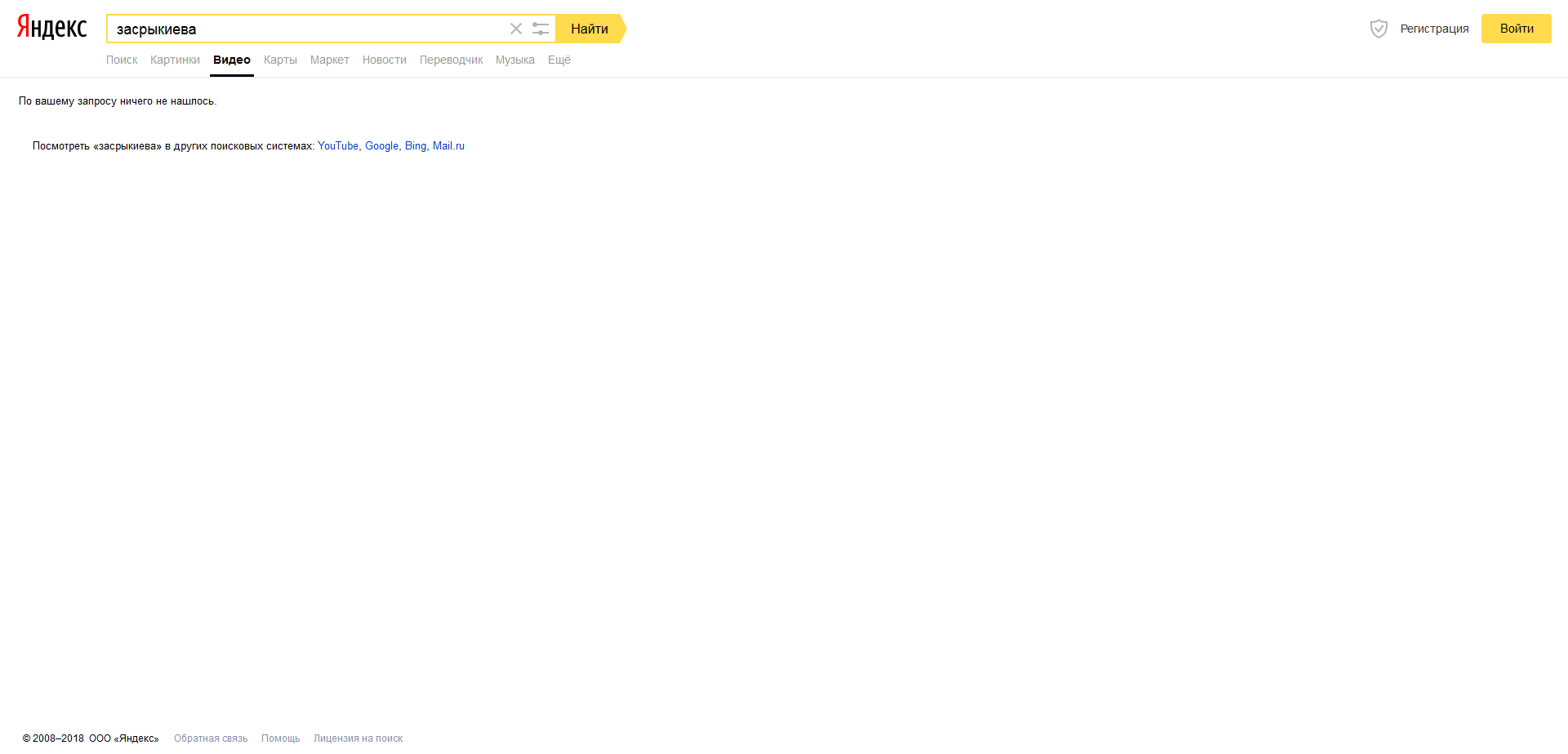The height and width of the screenshot is (754, 1568).
Task: Open the Переводчик tab
Action: [x=451, y=60]
